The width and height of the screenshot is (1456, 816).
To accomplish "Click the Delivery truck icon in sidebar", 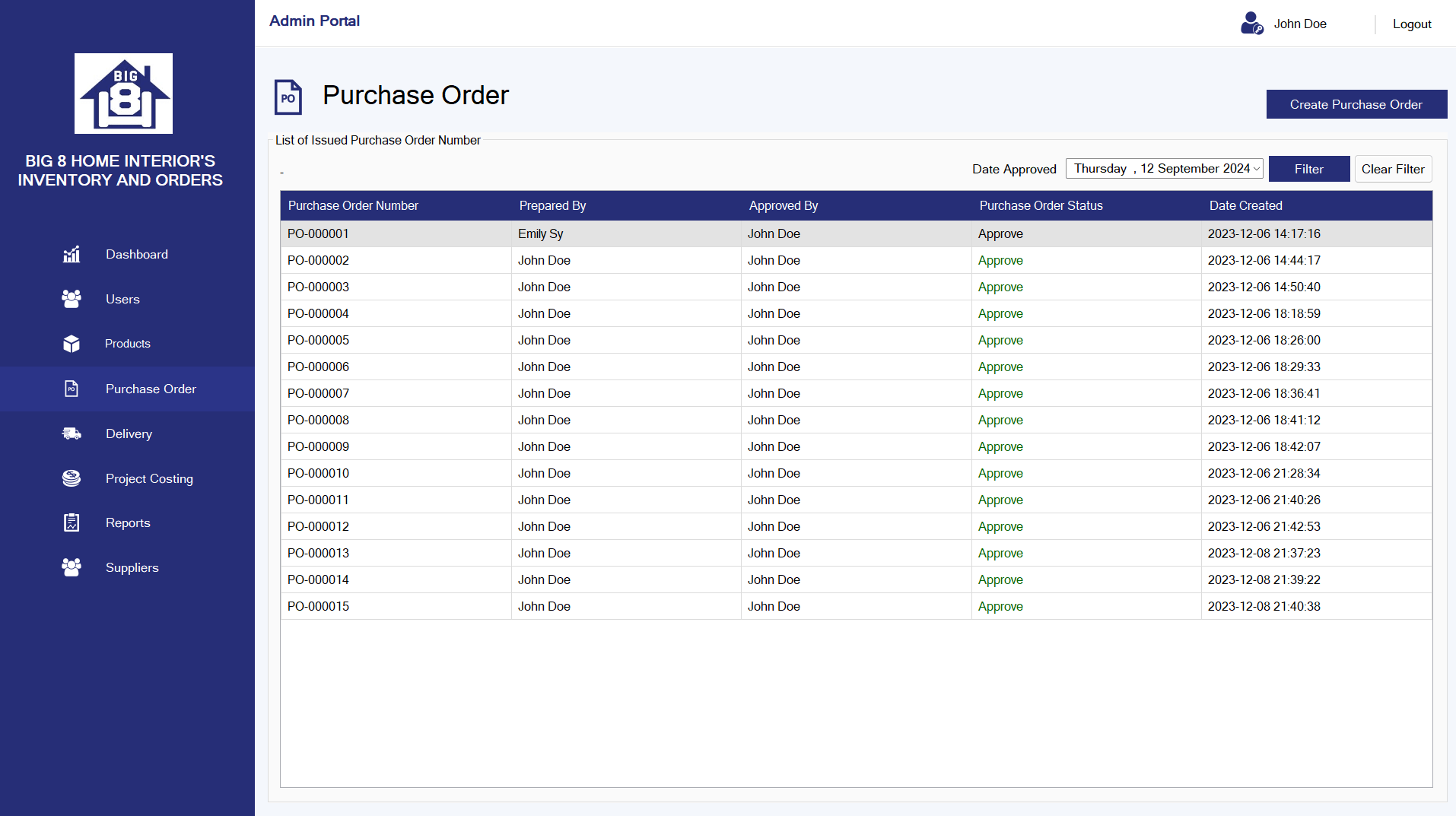I will [72, 433].
